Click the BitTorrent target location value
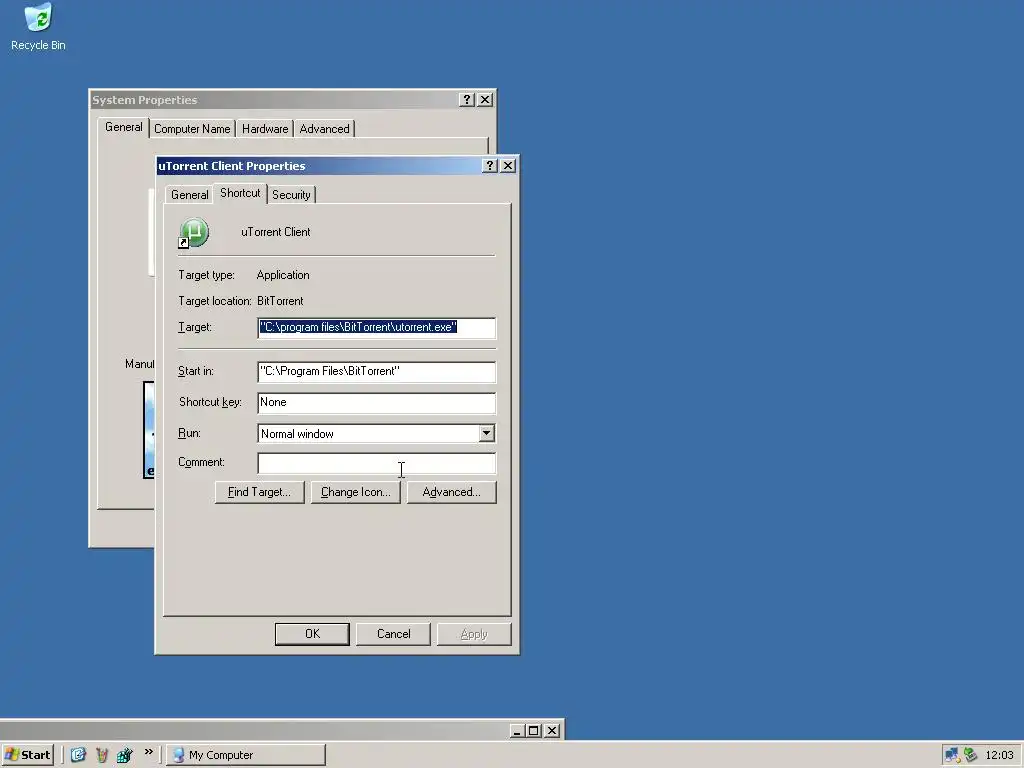Image resolution: width=1024 pixels, height=768 pixels. coord(280,301)
